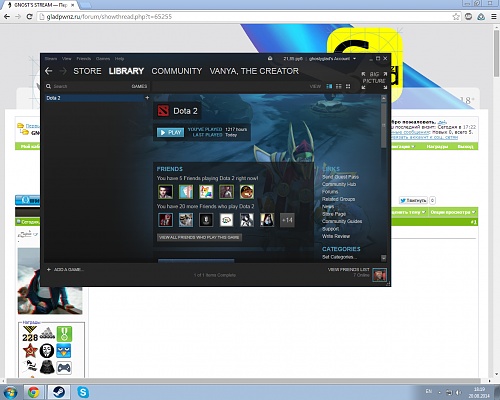Open the Windows Start button

[10, 392]
